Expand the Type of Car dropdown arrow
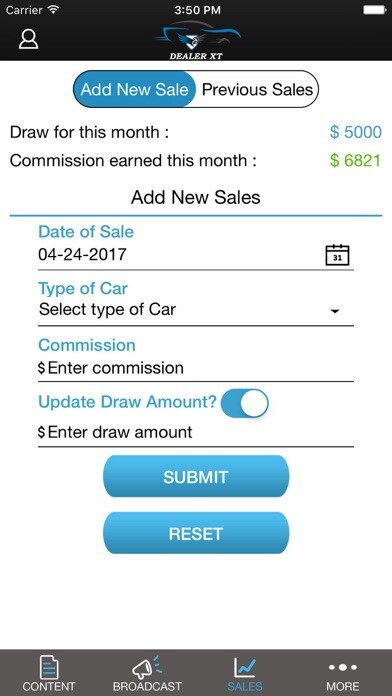 point(335,311)
